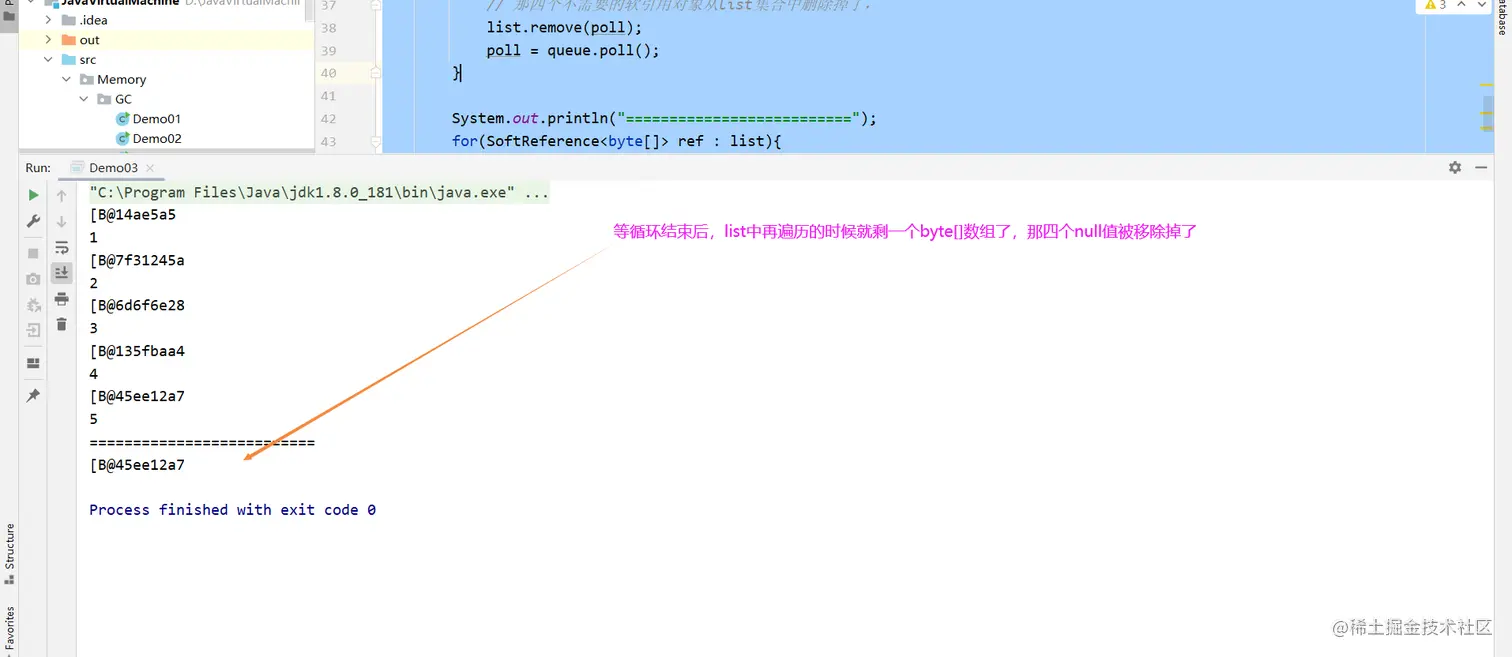Open the restore layout icon in run panel
Viewport: 1512px width, 657px height.
pyautogui.click(x=33, y=363)
